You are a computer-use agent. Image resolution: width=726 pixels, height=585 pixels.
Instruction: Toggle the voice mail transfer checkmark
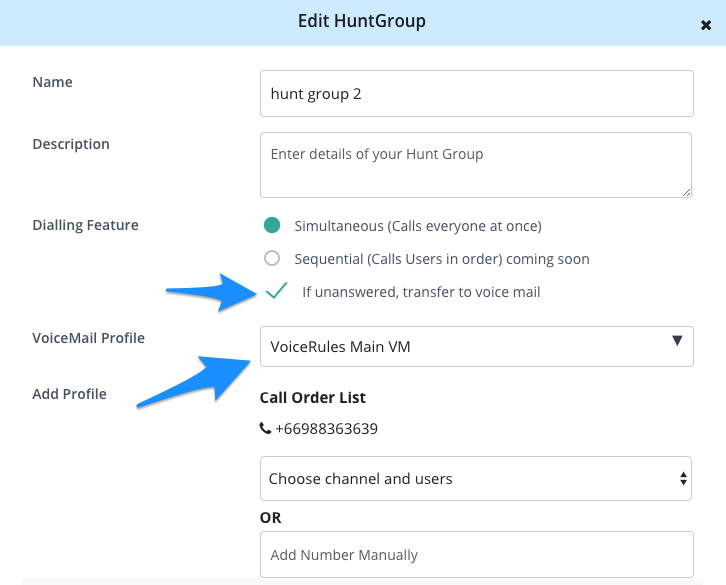click(x=276, y=291)
